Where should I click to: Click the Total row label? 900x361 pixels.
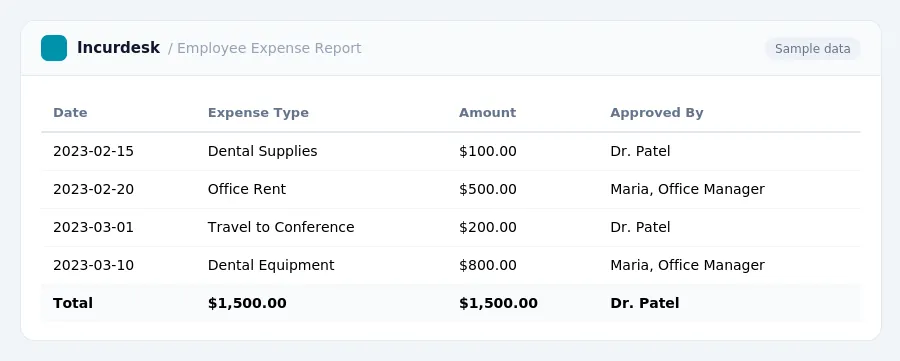click(x=73, y=303)
